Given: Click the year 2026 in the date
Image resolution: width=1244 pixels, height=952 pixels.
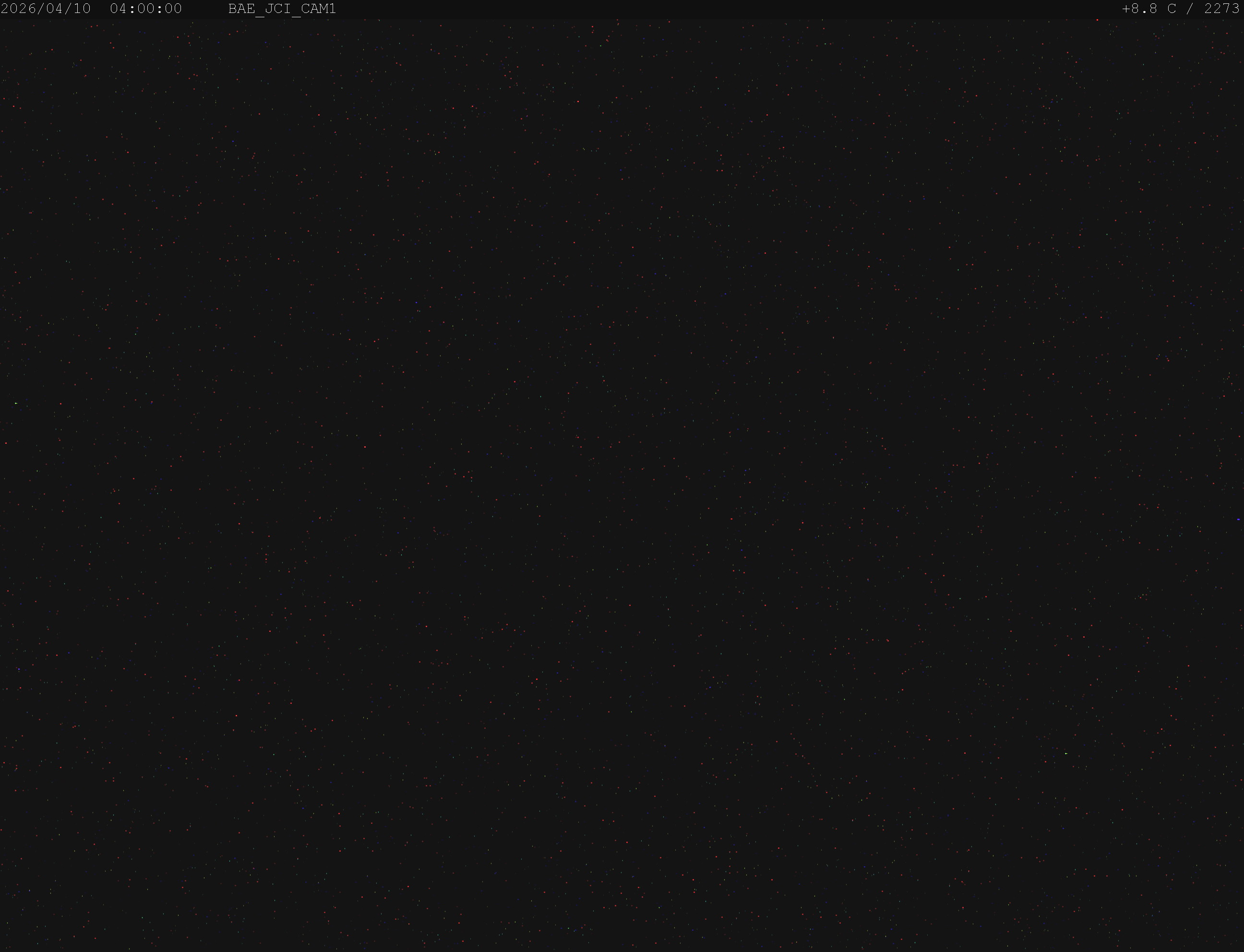Looking at the screenshot, I should (19, 9).
